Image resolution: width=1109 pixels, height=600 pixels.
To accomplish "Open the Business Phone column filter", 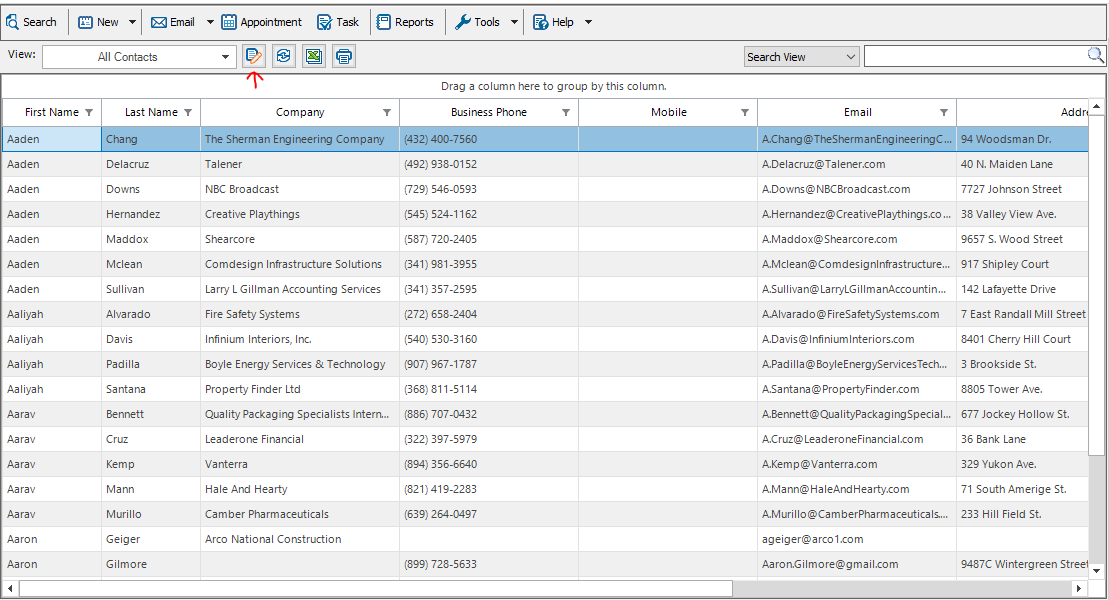I will pyautogui.click(x=566, y=112).
